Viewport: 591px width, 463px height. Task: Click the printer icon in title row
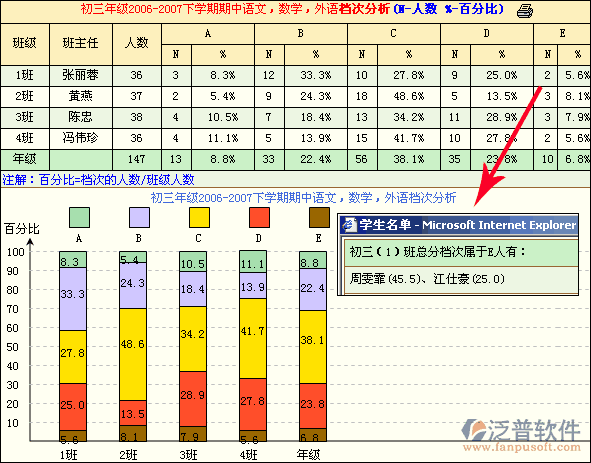click(525, 11)
